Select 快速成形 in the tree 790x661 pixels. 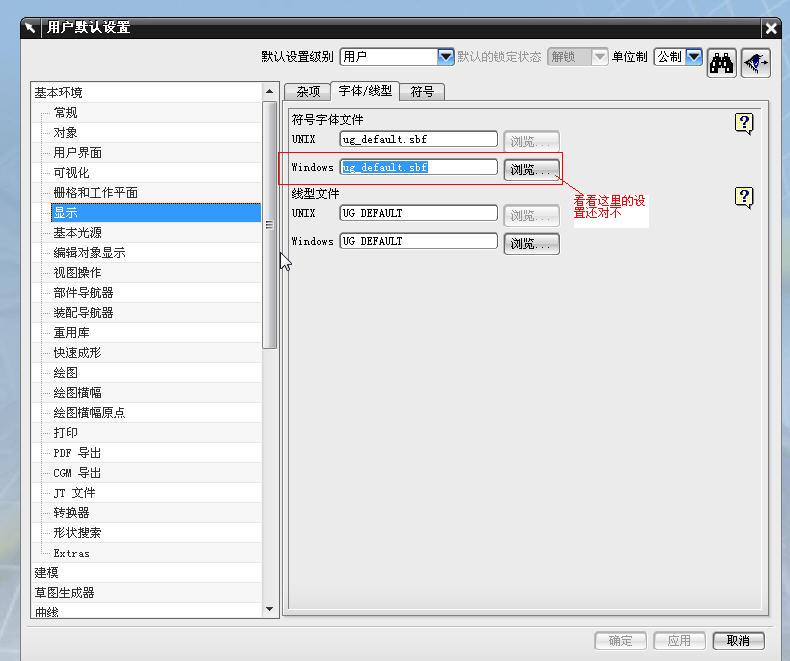[x=78, y=353]
